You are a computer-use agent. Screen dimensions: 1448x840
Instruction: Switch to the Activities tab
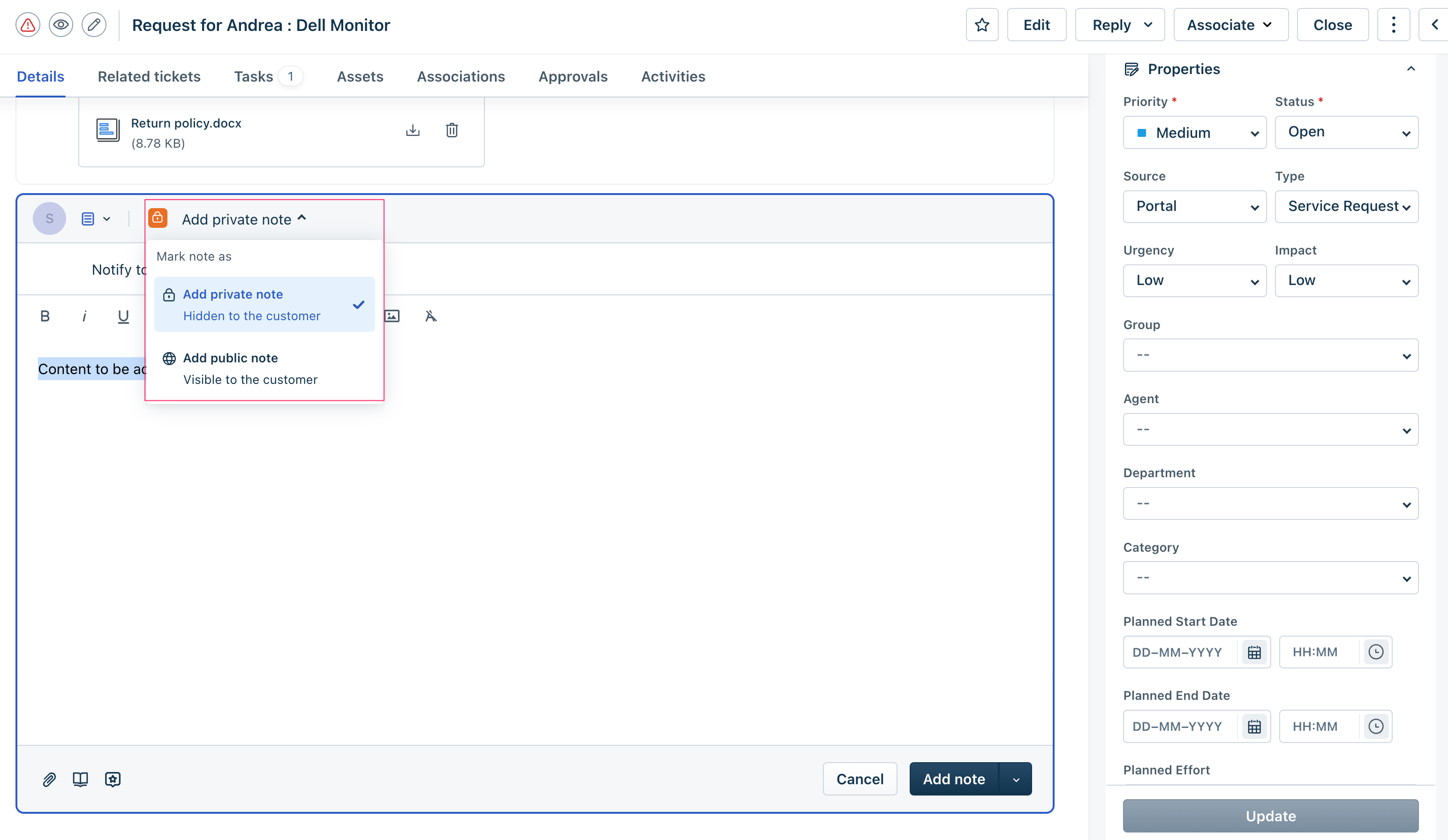672,76
